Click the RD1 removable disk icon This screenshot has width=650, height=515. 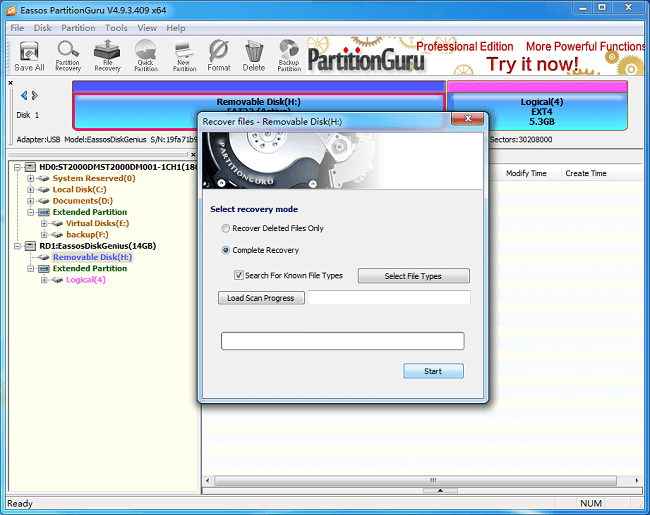[30, 246]
